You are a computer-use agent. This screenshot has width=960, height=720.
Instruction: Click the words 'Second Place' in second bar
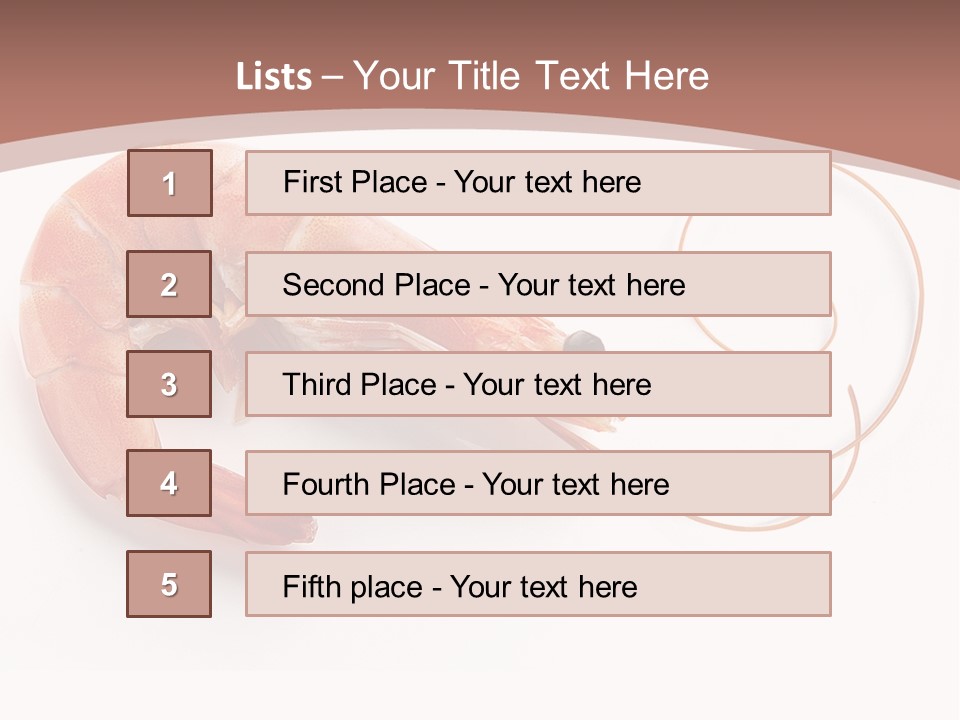pyautogui.click(x=377, y=285)
